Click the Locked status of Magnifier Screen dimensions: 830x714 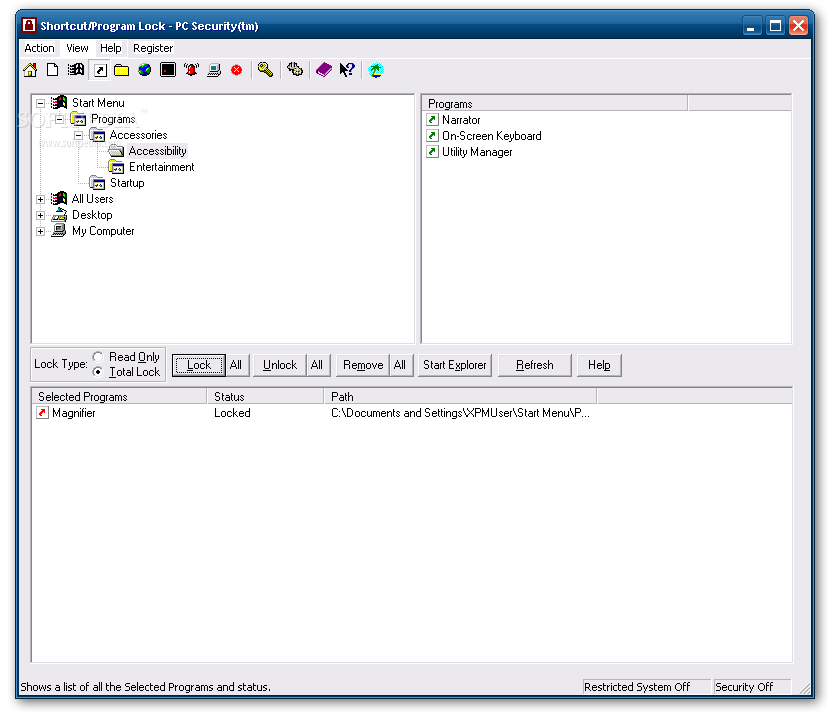tap(232, 413)
